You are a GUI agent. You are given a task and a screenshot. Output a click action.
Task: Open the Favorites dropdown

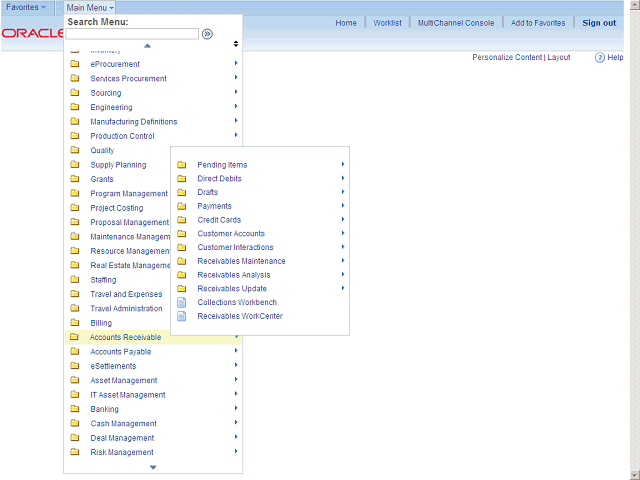26,7
